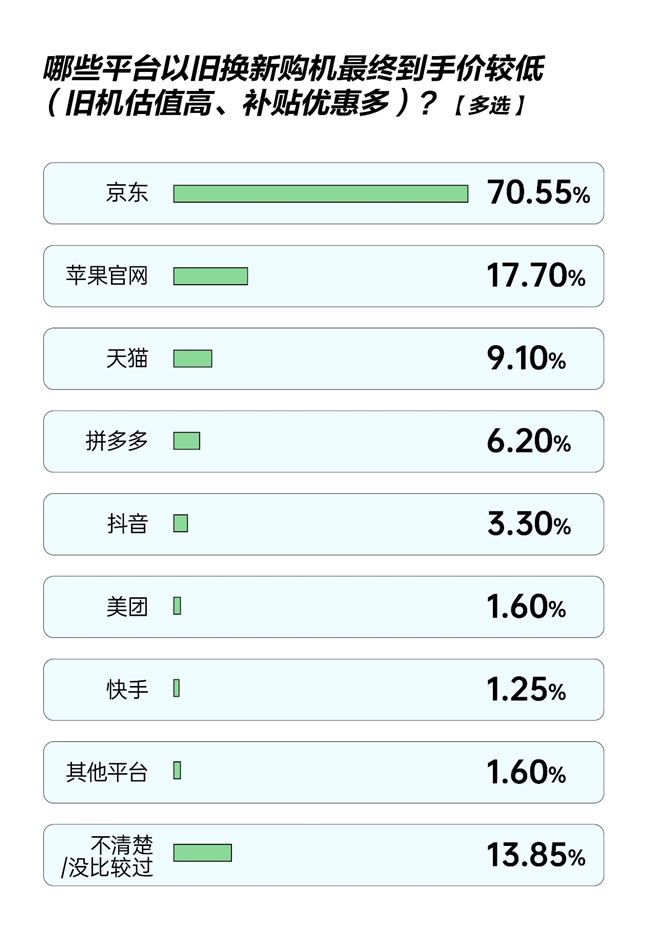Image resolution: width=650 pixels, height=941 pixels.
Task: Select the 京东 option label
Action: pyautogui.click(x=127, y=193)
